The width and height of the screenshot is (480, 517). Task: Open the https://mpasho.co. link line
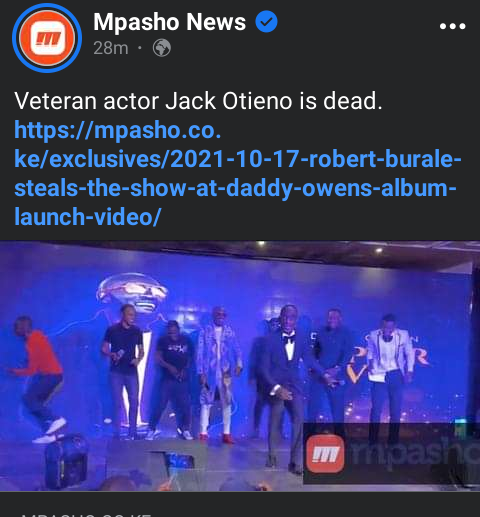(118, 131)
